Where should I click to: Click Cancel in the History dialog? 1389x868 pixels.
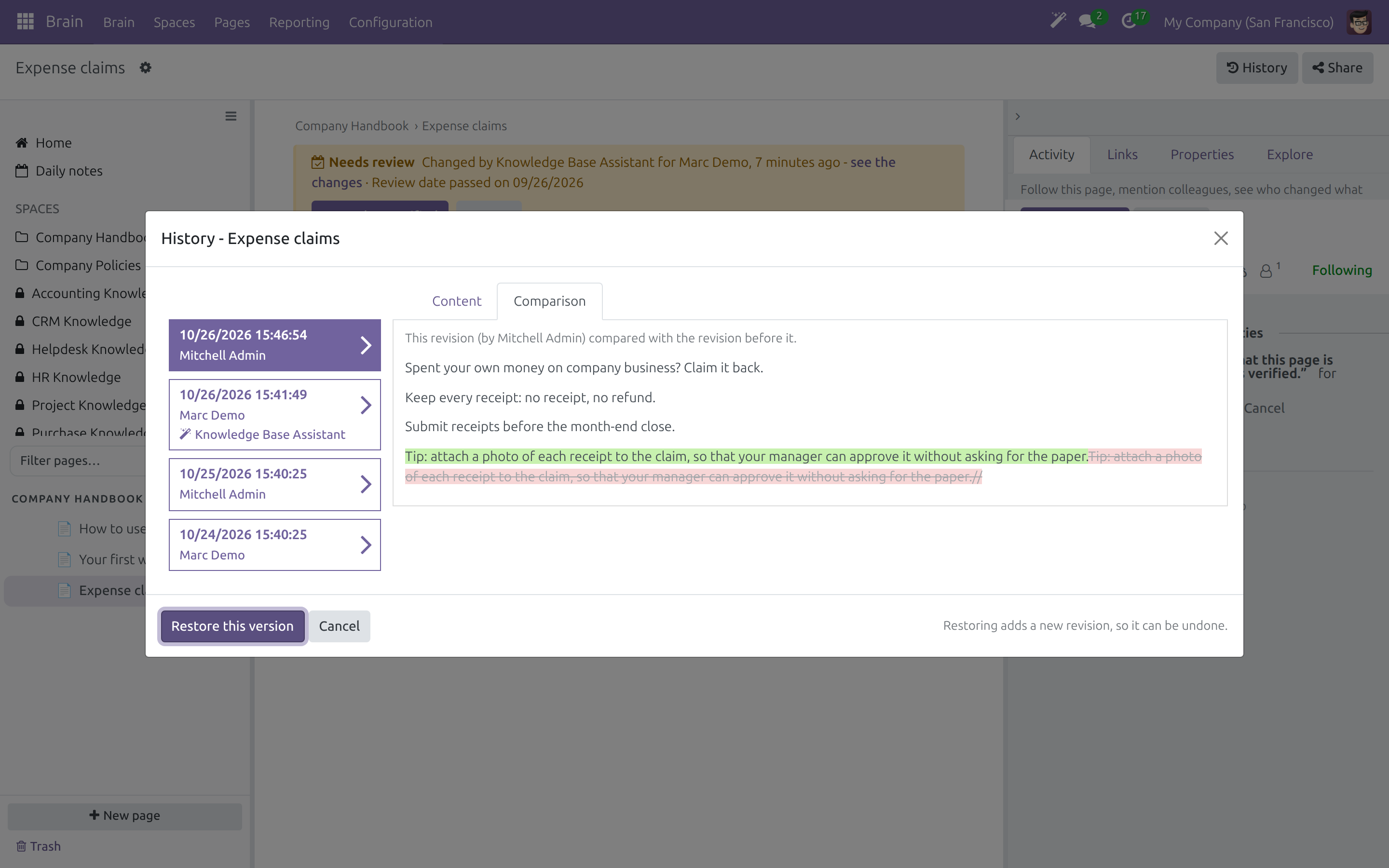[x=339, y=626]
